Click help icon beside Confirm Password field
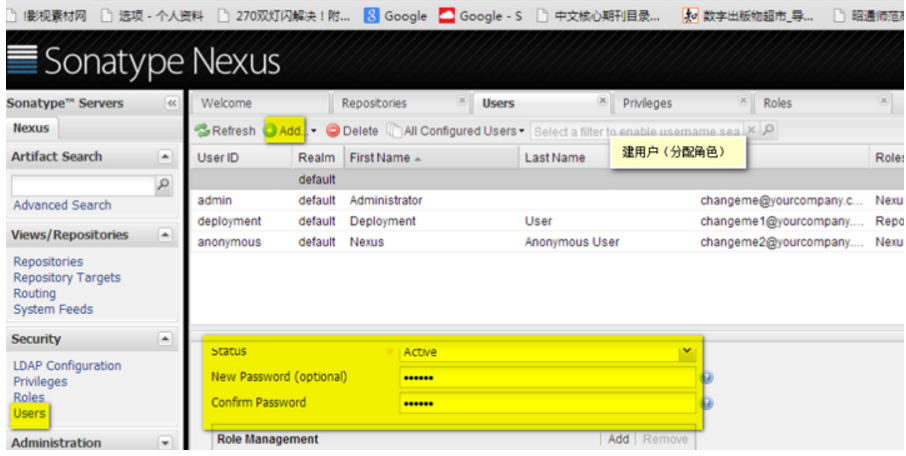906x456 pixels. (x=707, y=403)
